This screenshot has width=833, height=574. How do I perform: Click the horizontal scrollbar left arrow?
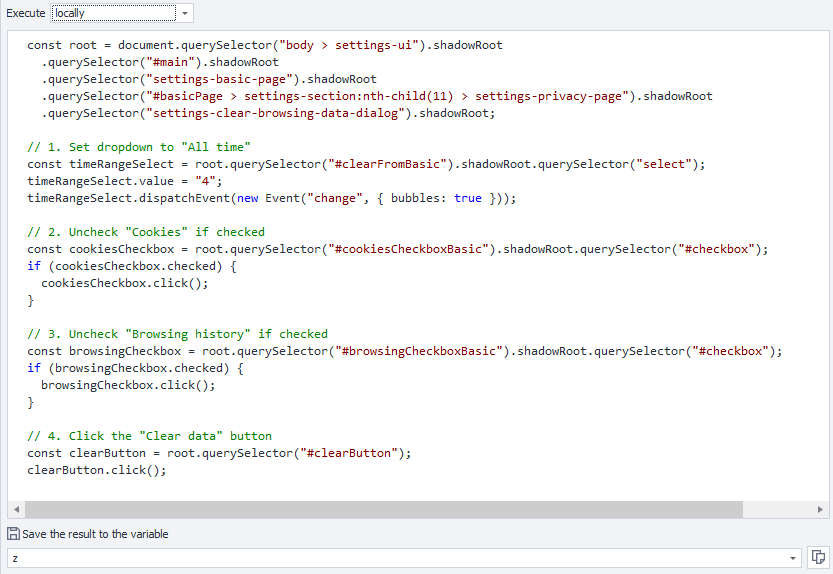[x=15, y=510]
